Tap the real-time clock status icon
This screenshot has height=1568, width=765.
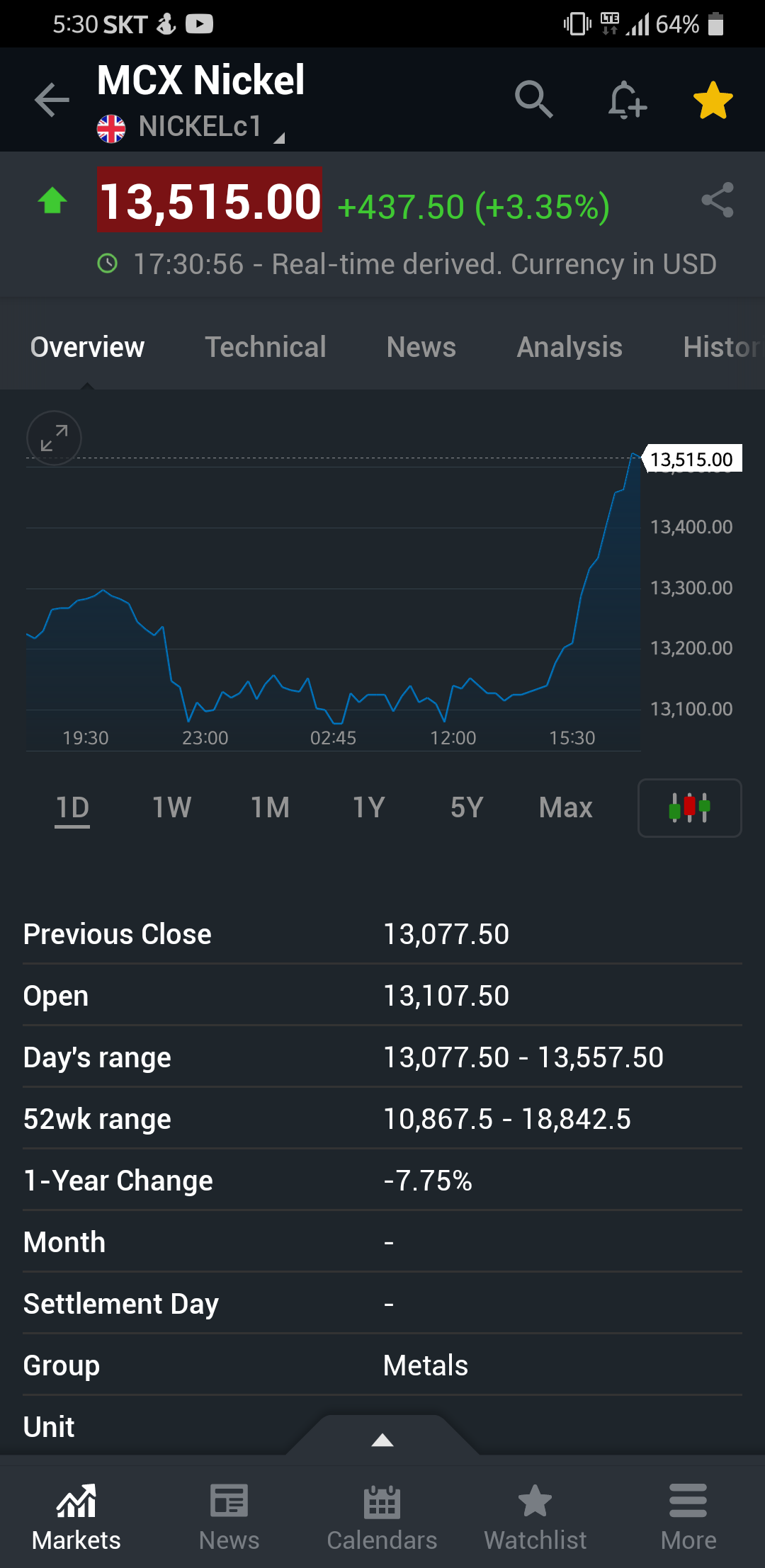(107, 264)
